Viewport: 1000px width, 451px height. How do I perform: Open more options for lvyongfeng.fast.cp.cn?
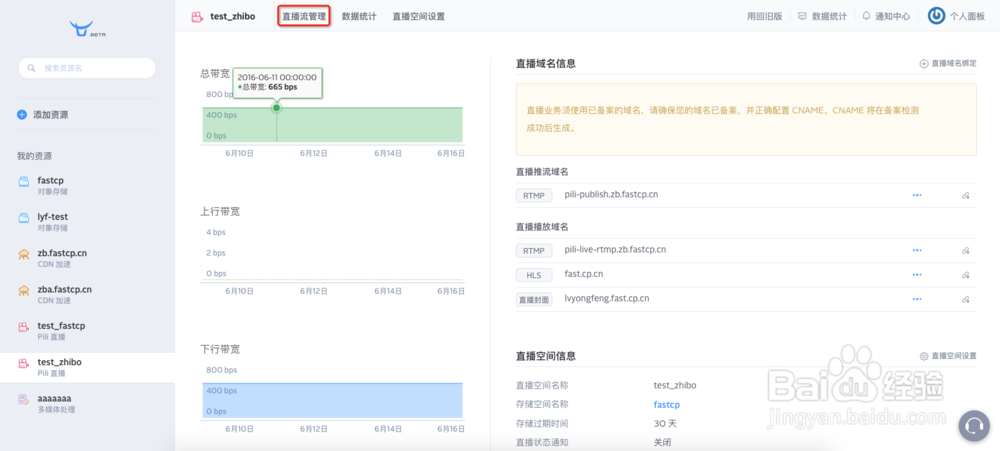coord(917,299)
